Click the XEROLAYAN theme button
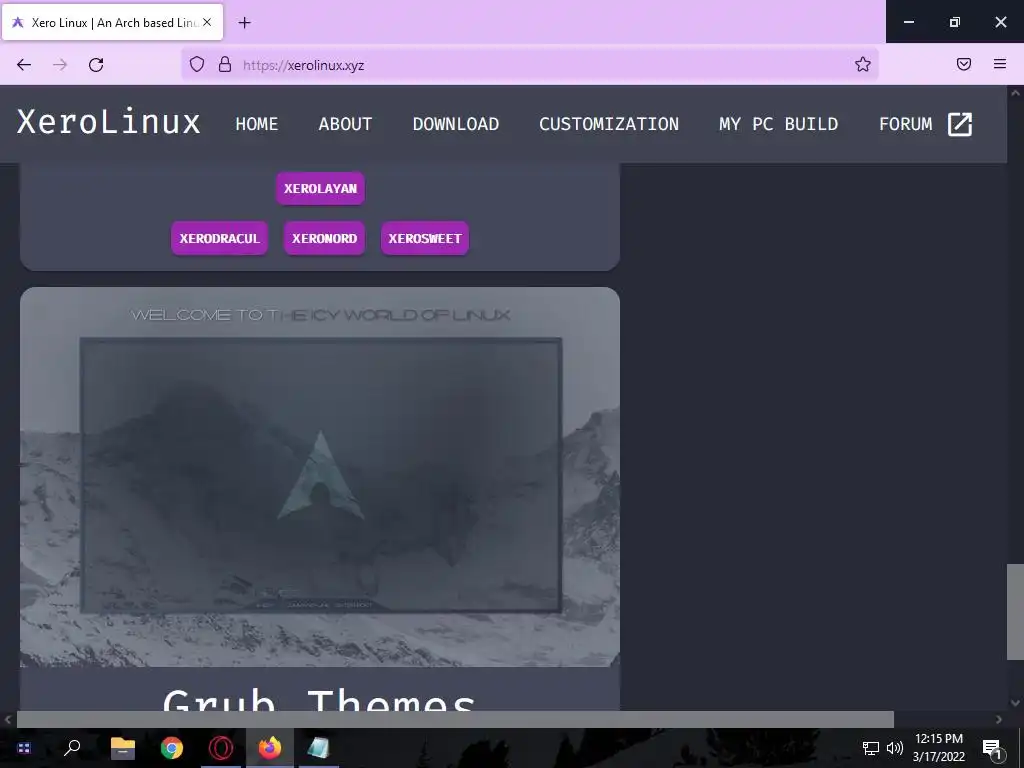 point(320,188)
